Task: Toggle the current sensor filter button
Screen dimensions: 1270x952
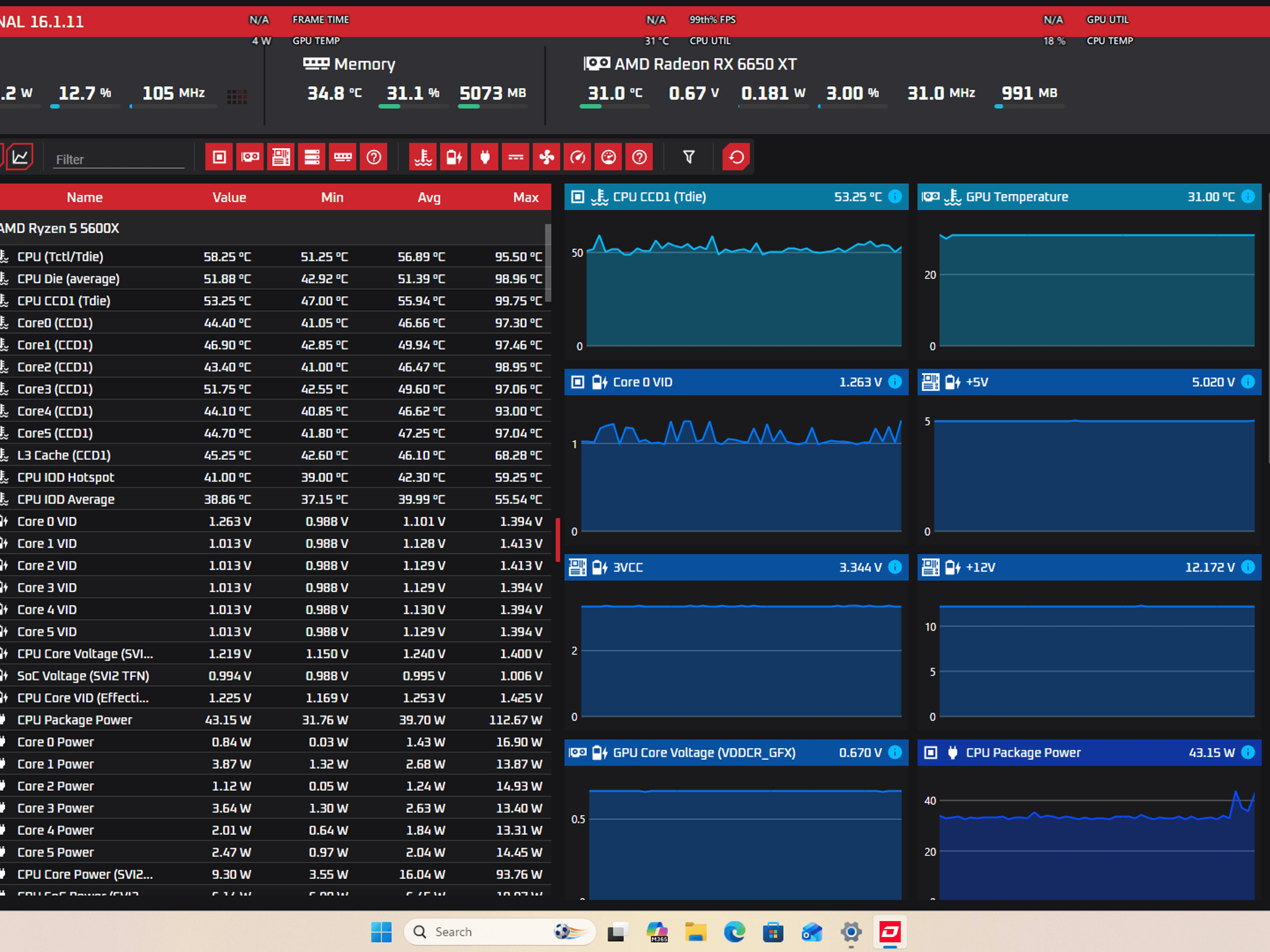Action: pyautogui.click(x=516, y=157)
